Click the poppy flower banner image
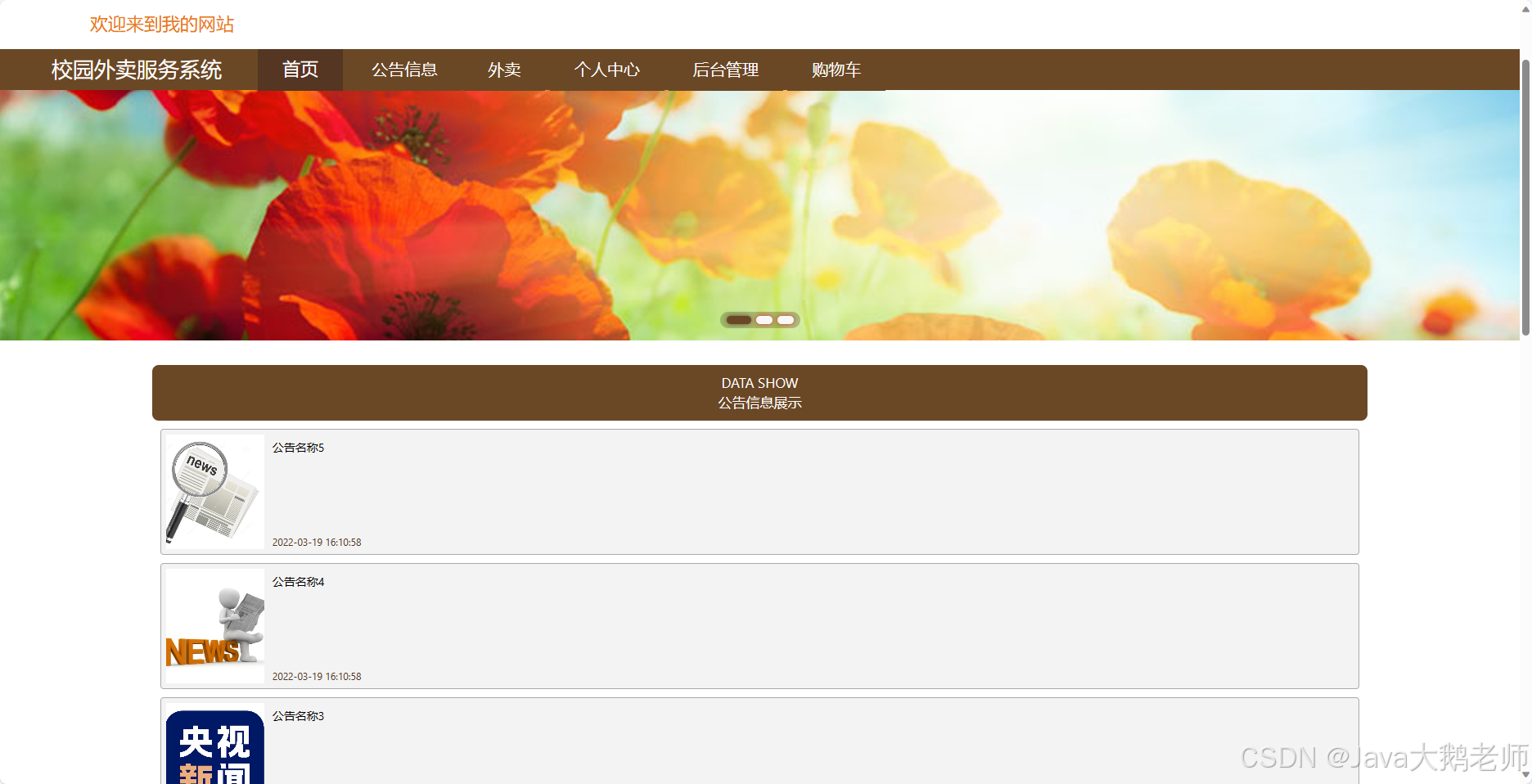This screenshot has width=1532, height=784. pos(759,215)
